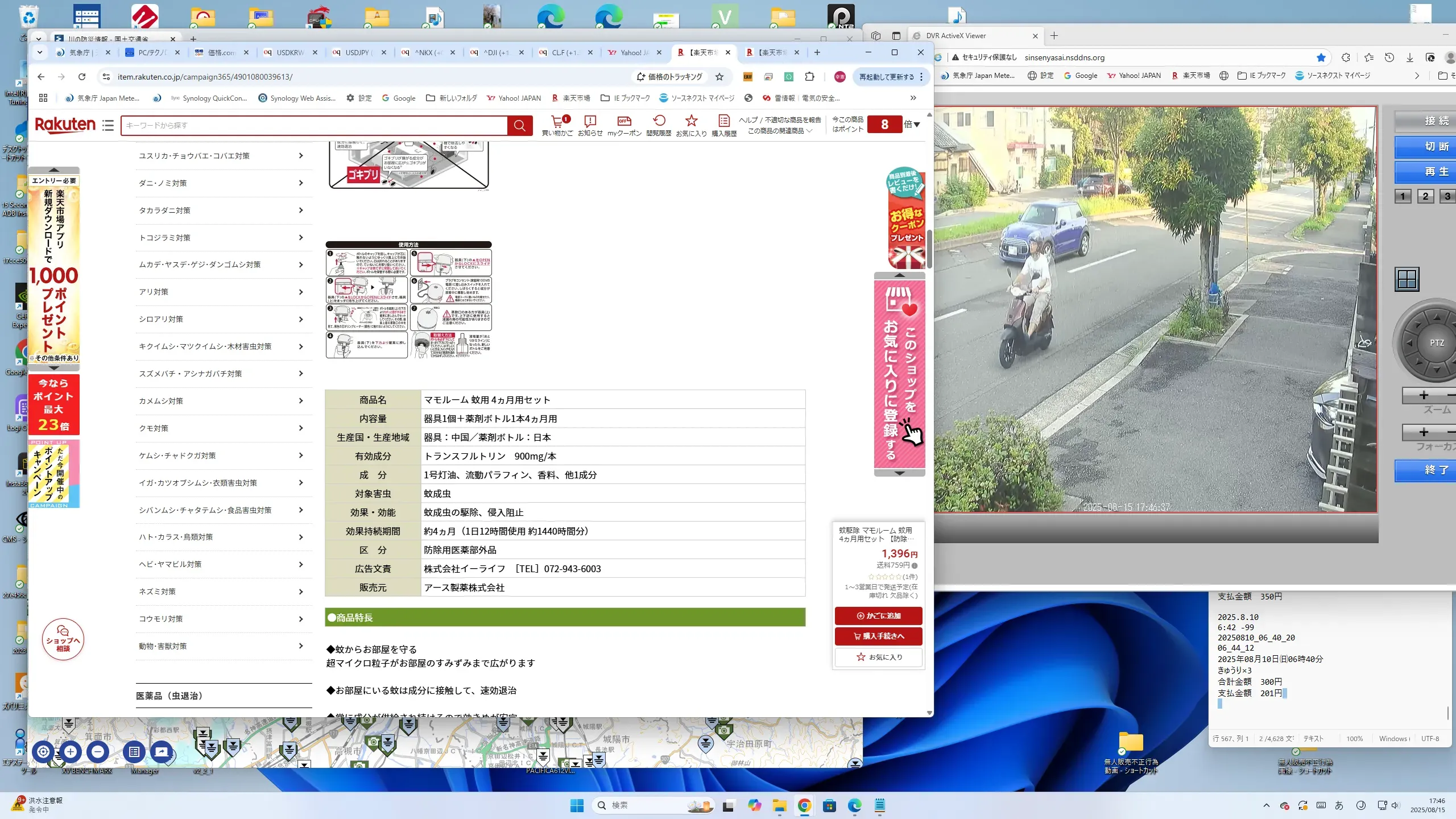Click the かごに追加 add-to-cart button

click(878, 616)
